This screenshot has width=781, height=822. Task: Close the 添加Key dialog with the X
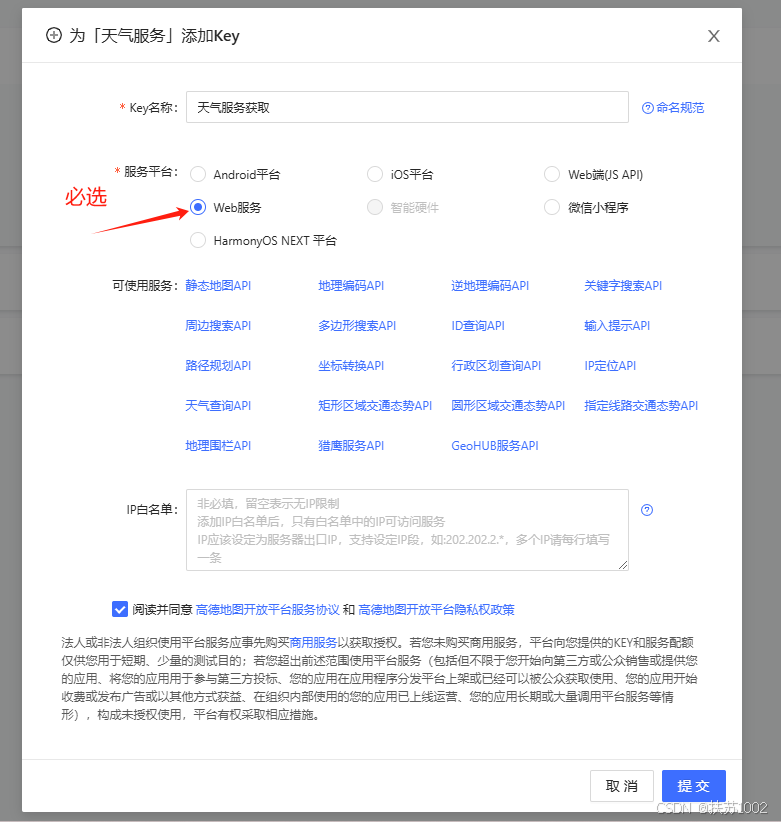point(713,36)
